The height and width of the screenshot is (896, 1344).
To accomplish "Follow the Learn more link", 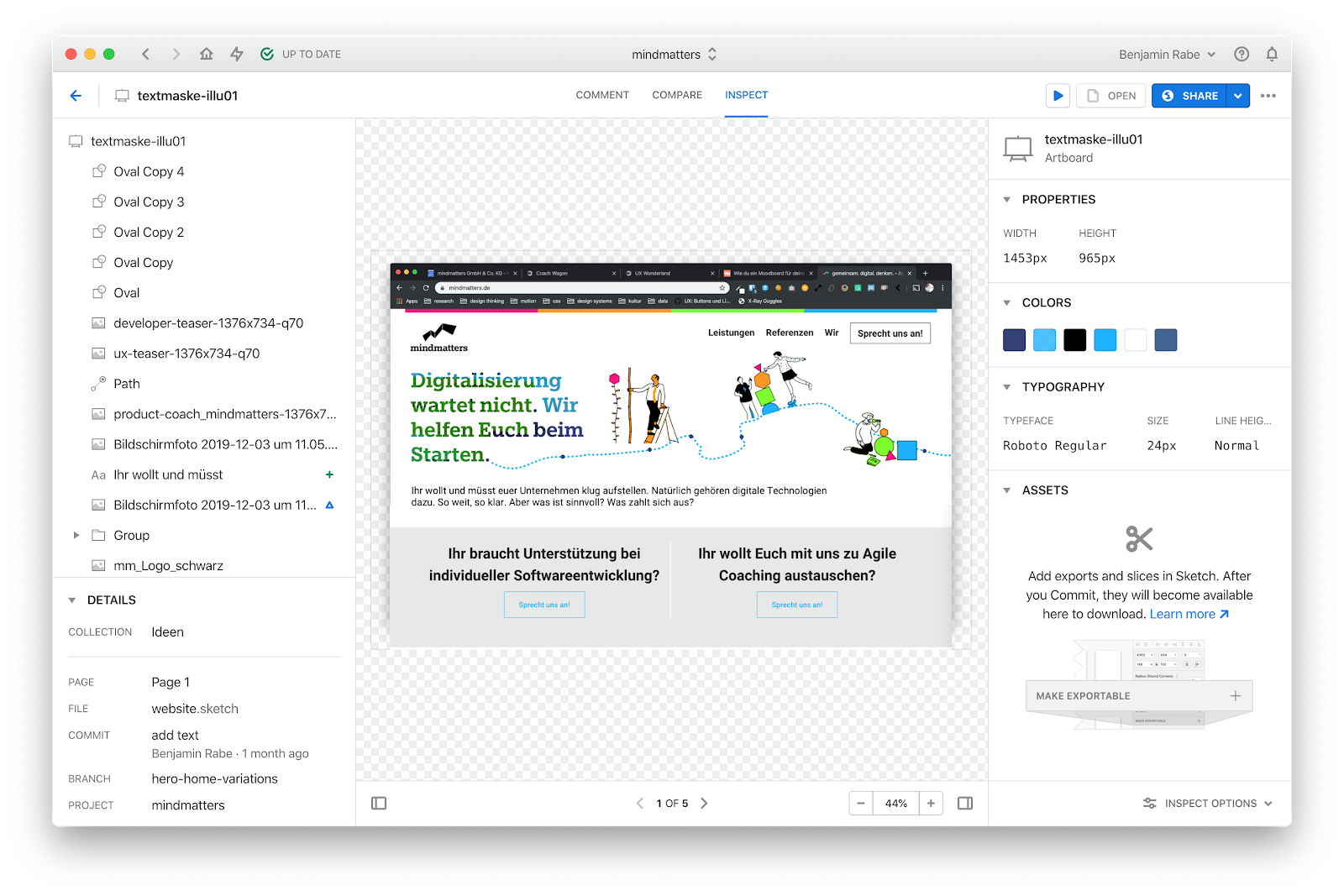I will tap(1189, 614).
